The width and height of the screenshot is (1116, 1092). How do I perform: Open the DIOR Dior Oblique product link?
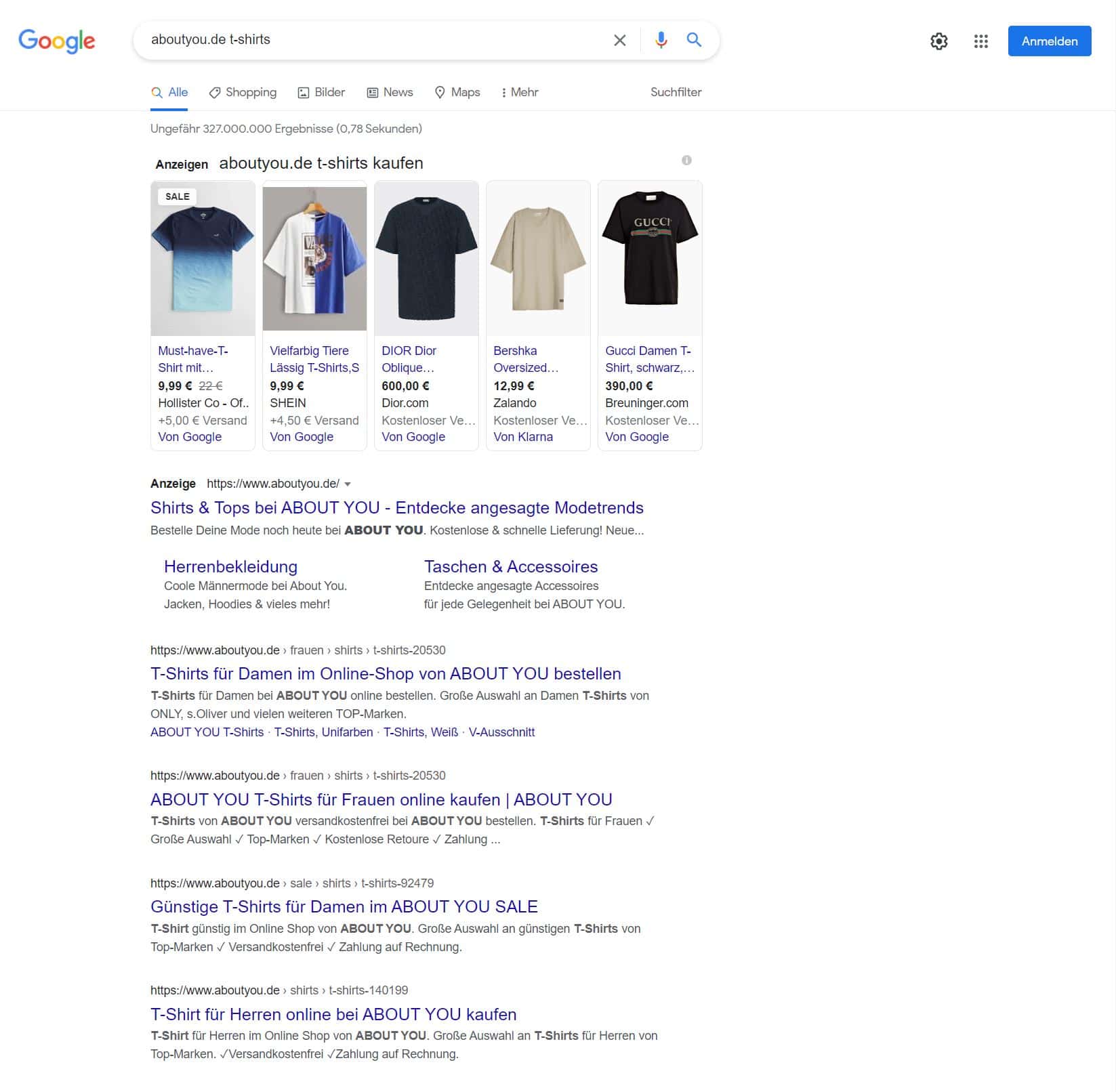(x=409, y=359)
